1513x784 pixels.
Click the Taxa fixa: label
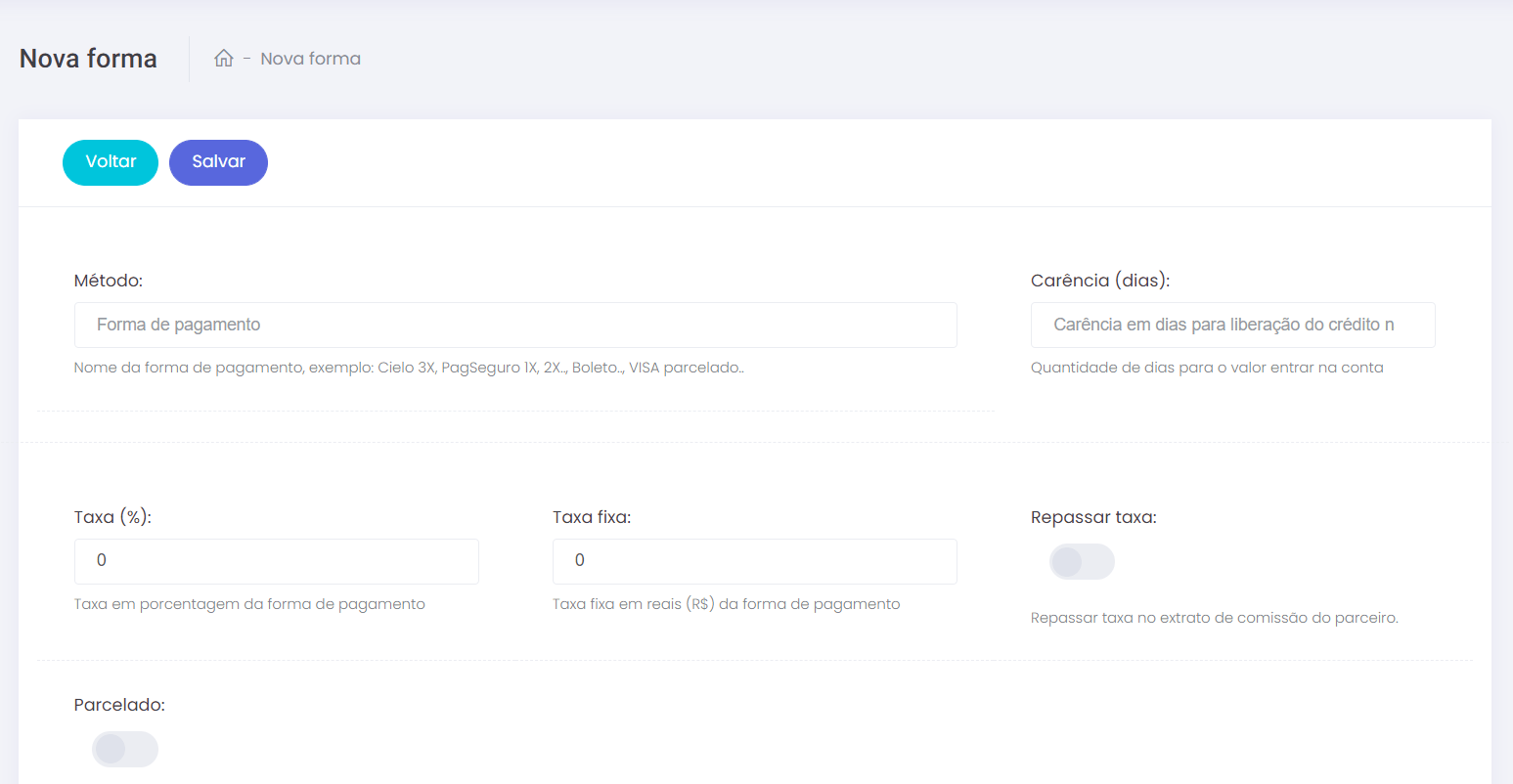(x=592, y=517)
